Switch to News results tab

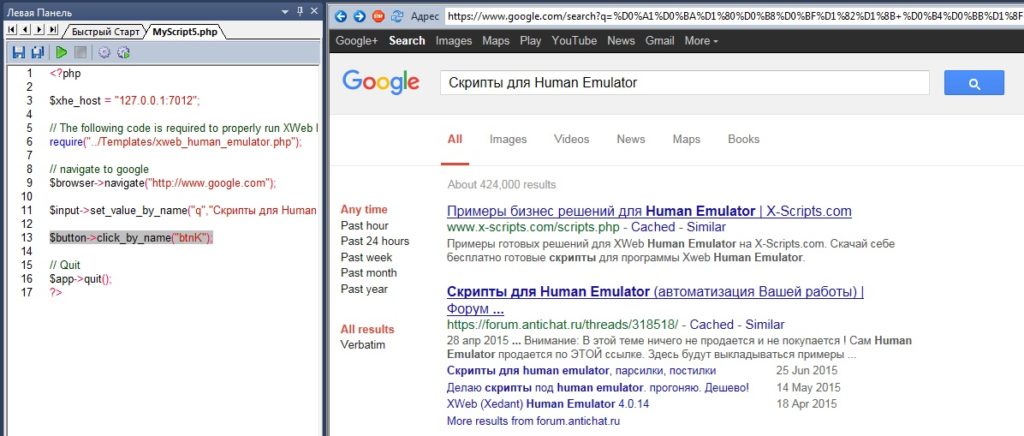coord(631,139)
